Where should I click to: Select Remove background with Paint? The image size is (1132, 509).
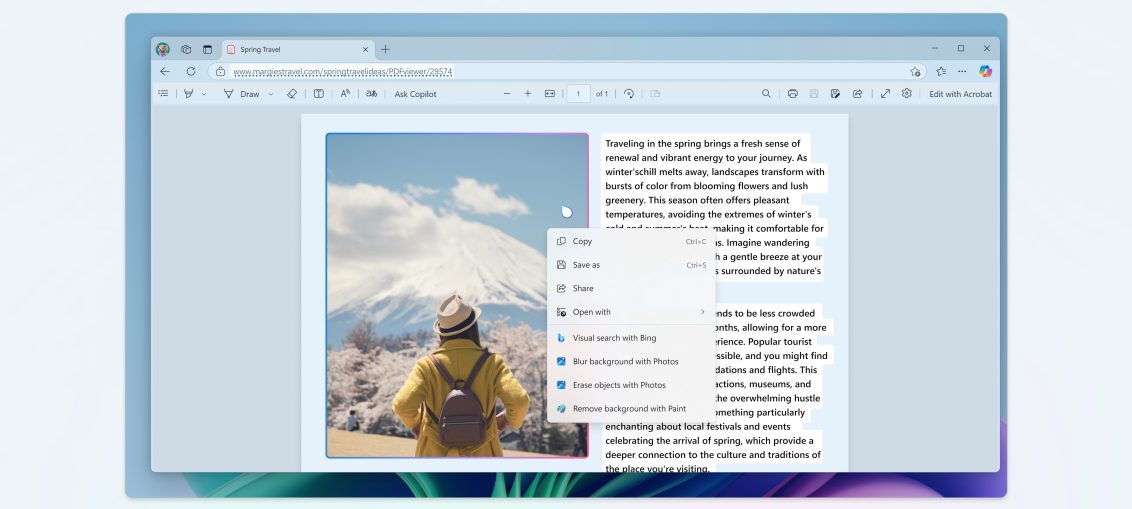632,409
